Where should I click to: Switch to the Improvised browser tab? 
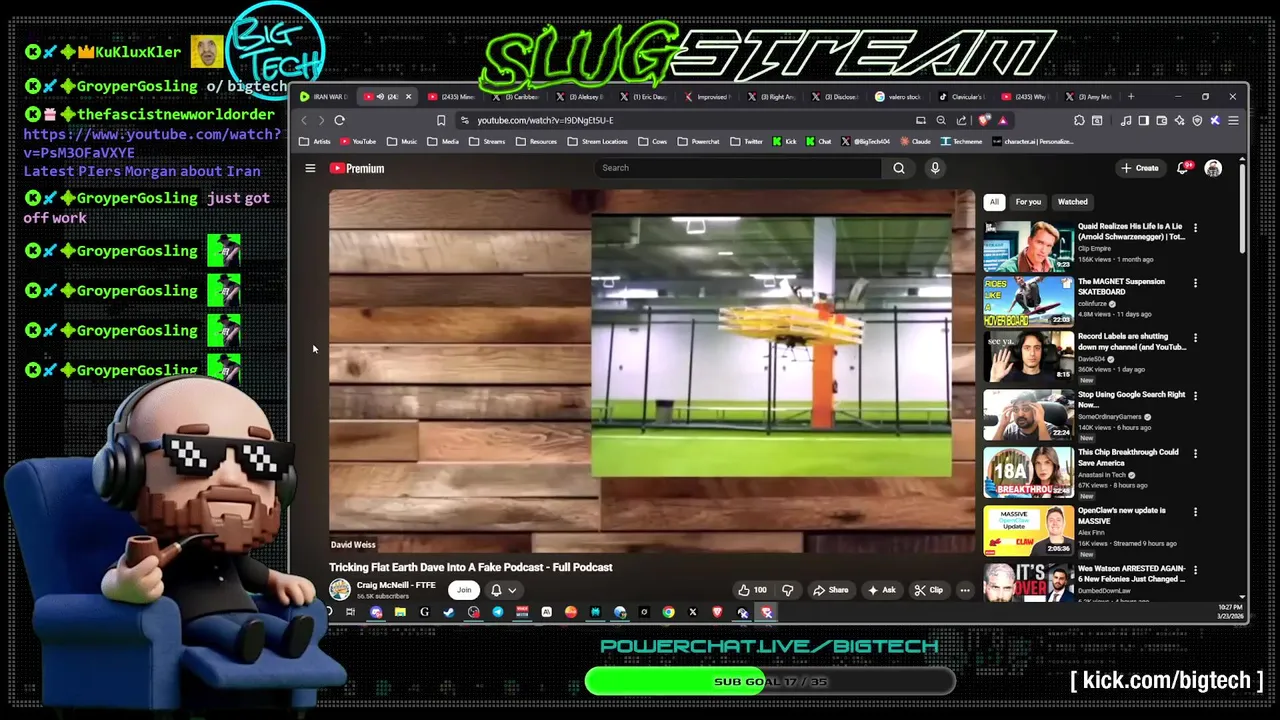click(x=708, y=97)
